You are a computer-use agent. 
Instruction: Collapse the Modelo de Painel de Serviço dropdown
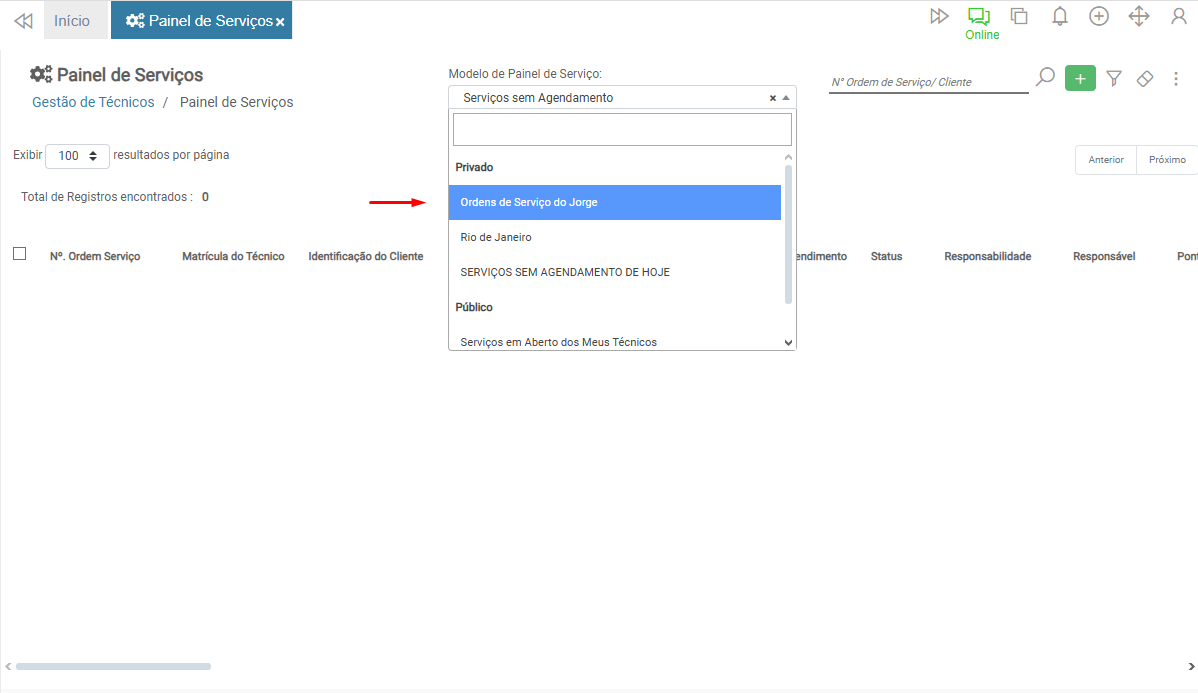click(x=786, y=98)
